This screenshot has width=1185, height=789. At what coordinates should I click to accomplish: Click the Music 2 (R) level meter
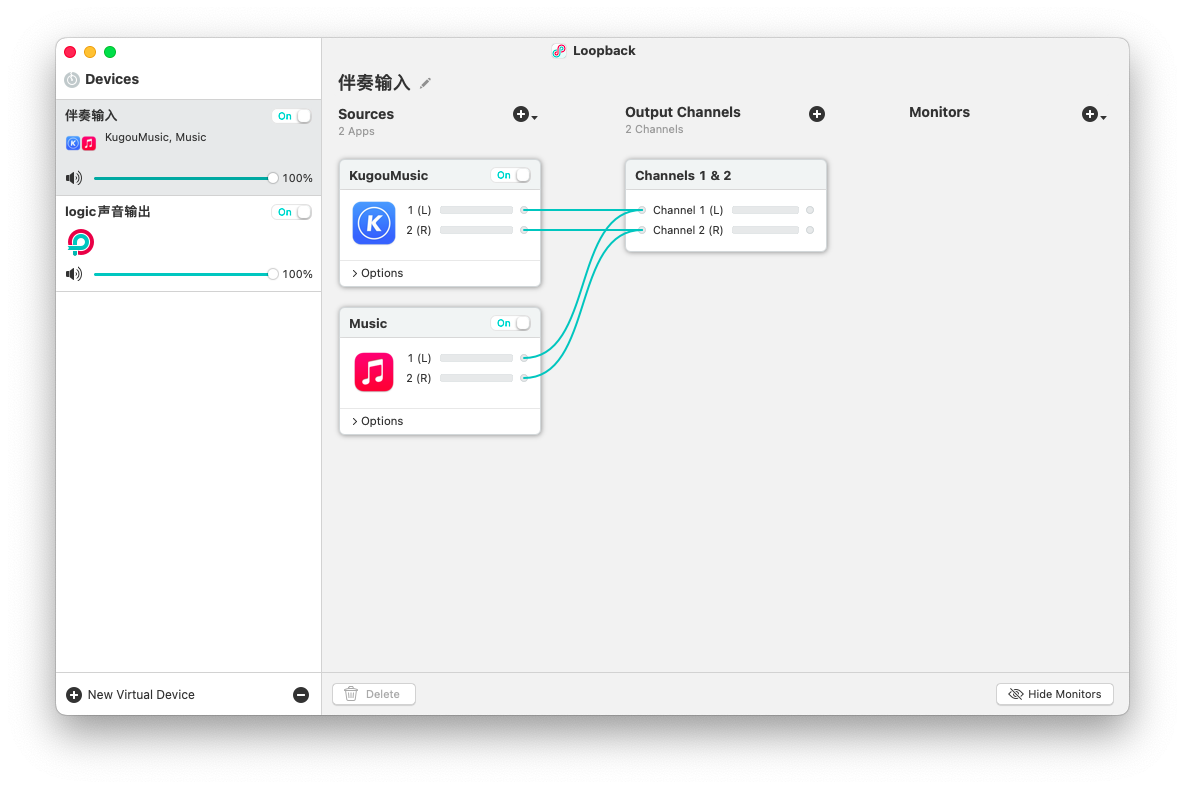(476, 378)
